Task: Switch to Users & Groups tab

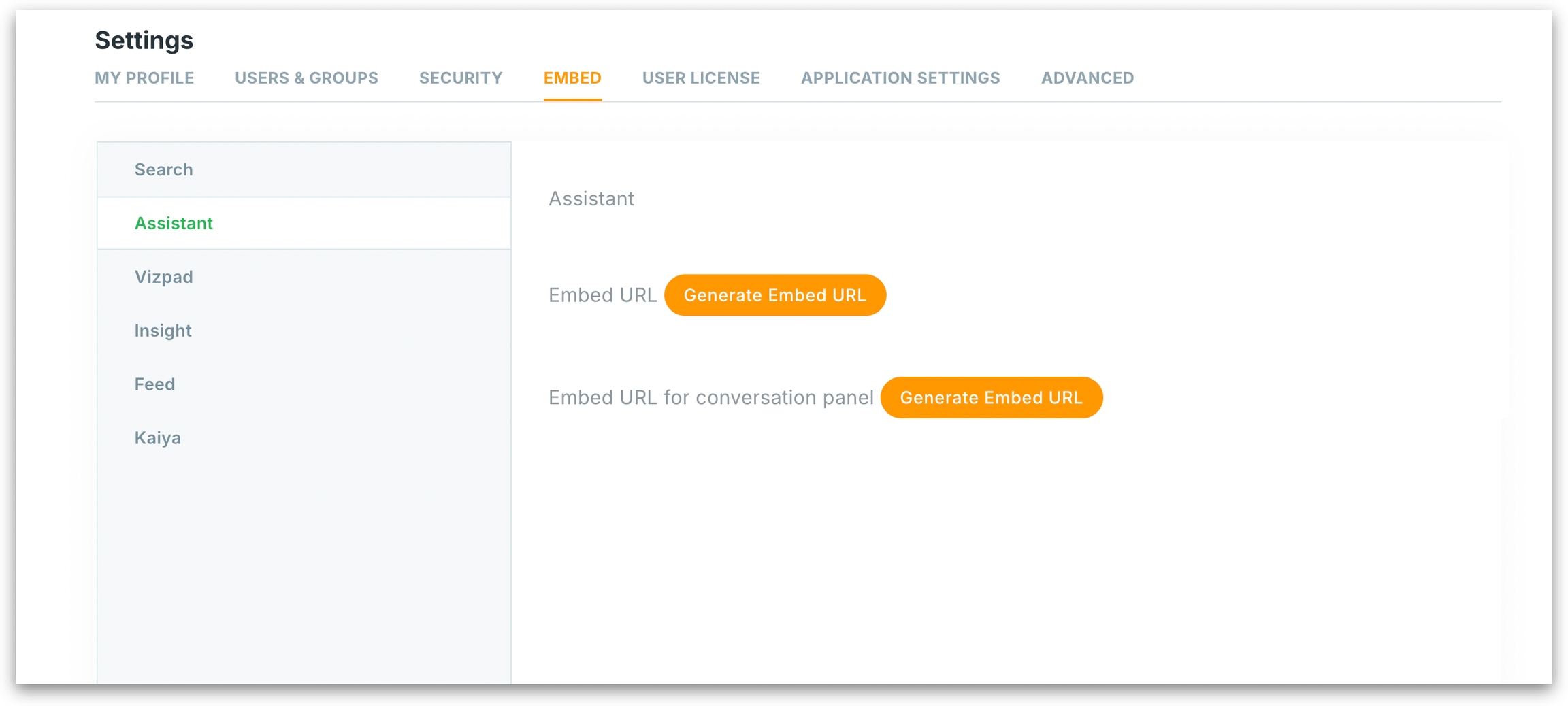Action: (306, 78)
